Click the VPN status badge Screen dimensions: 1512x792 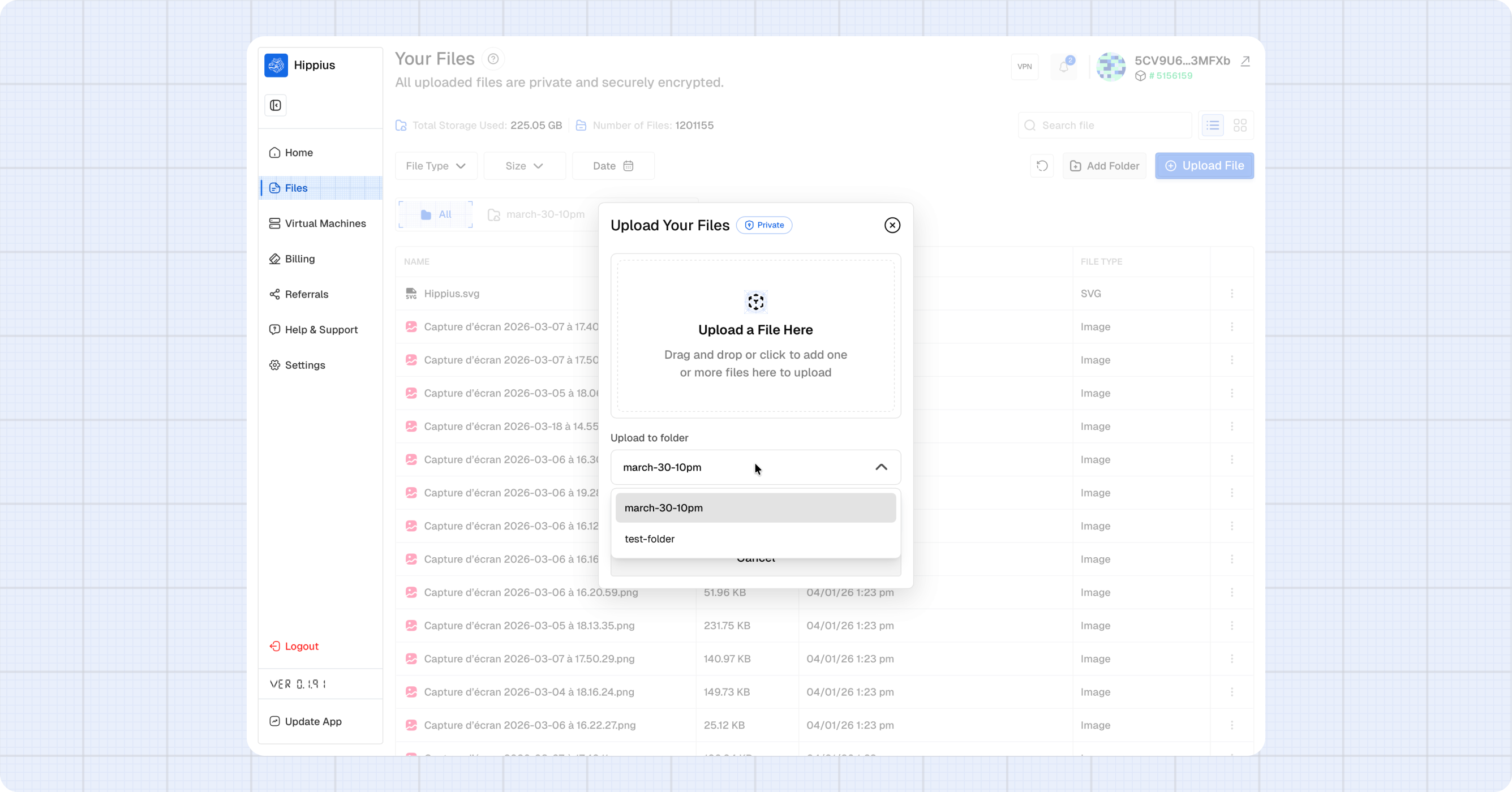1024,66
